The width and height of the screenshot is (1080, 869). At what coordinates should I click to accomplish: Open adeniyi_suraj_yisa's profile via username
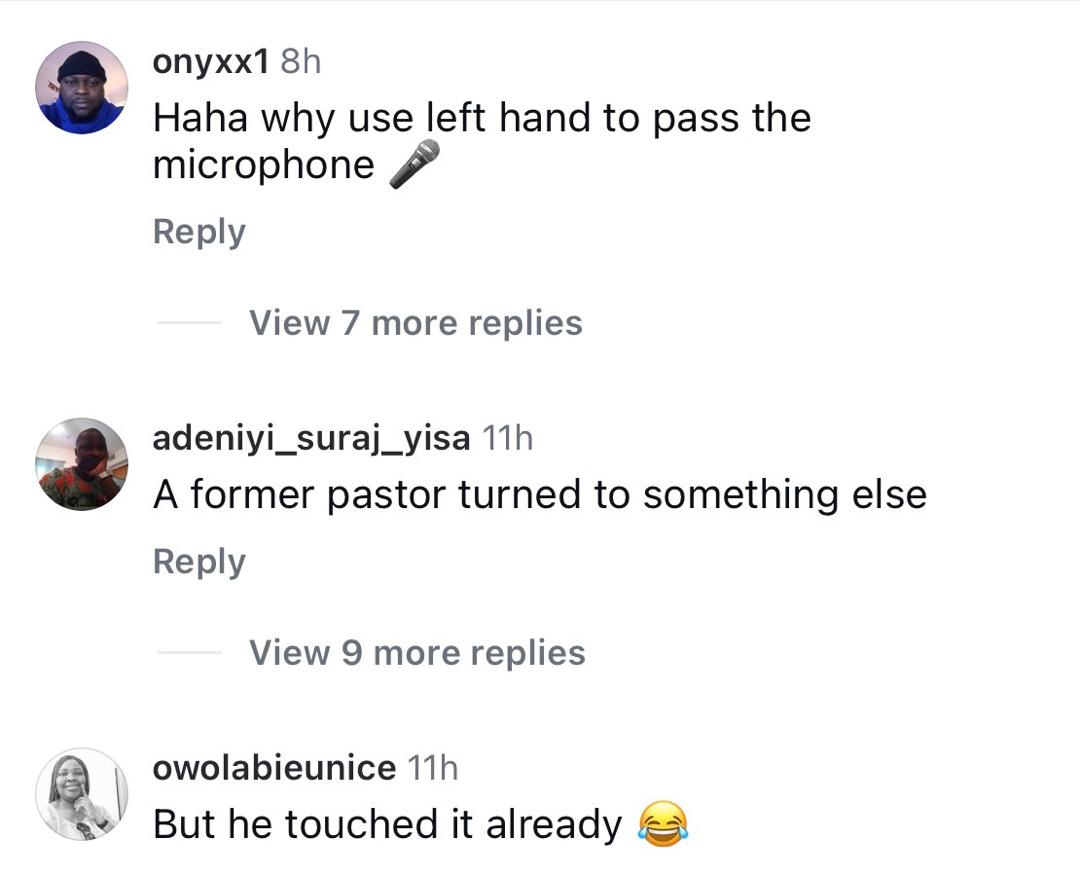311,437
